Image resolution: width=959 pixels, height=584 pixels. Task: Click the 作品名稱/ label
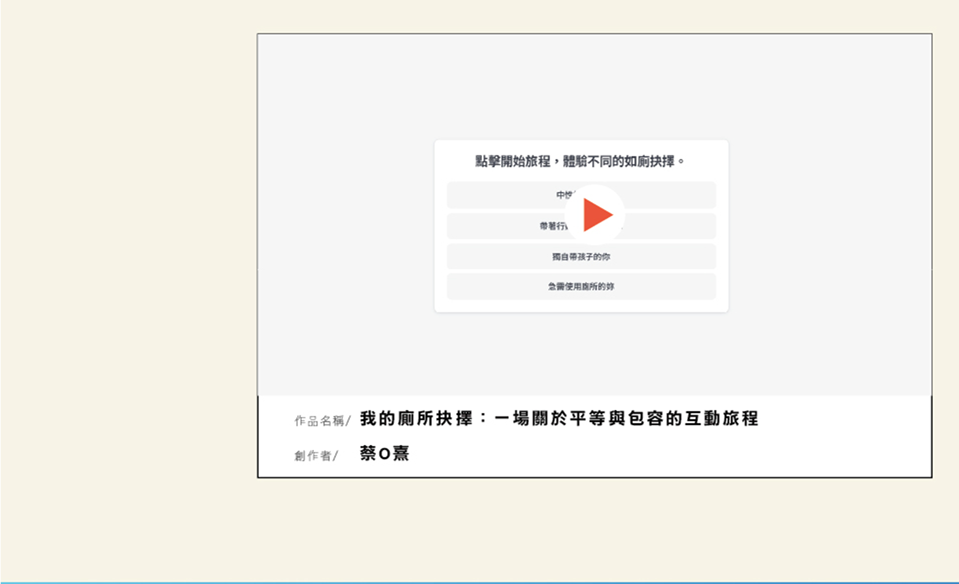tap(322, 421)
